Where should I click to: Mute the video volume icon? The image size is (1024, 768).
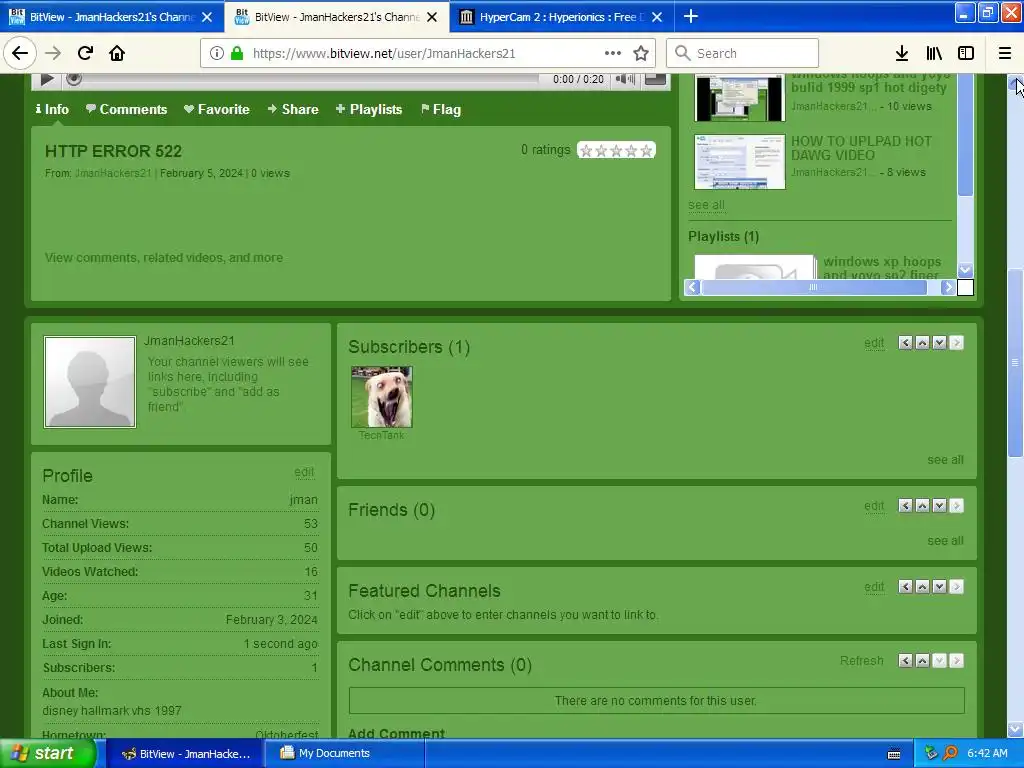(625, 79)
